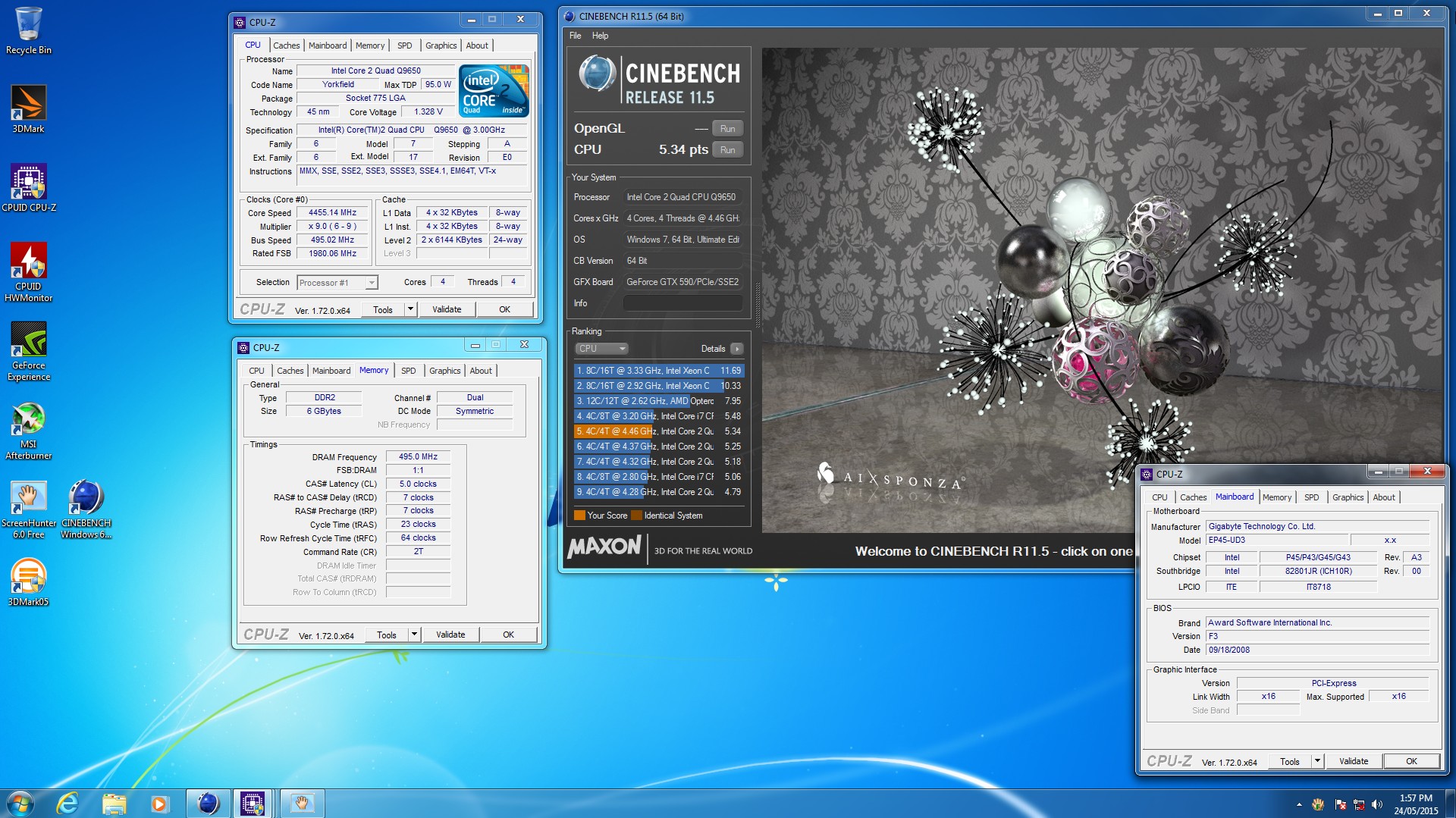Image resolution: width=1456 pixels, height=818 pixels.
Task: Click the ScreenHunter hand icon in tray
Action: coord(1319,804)
